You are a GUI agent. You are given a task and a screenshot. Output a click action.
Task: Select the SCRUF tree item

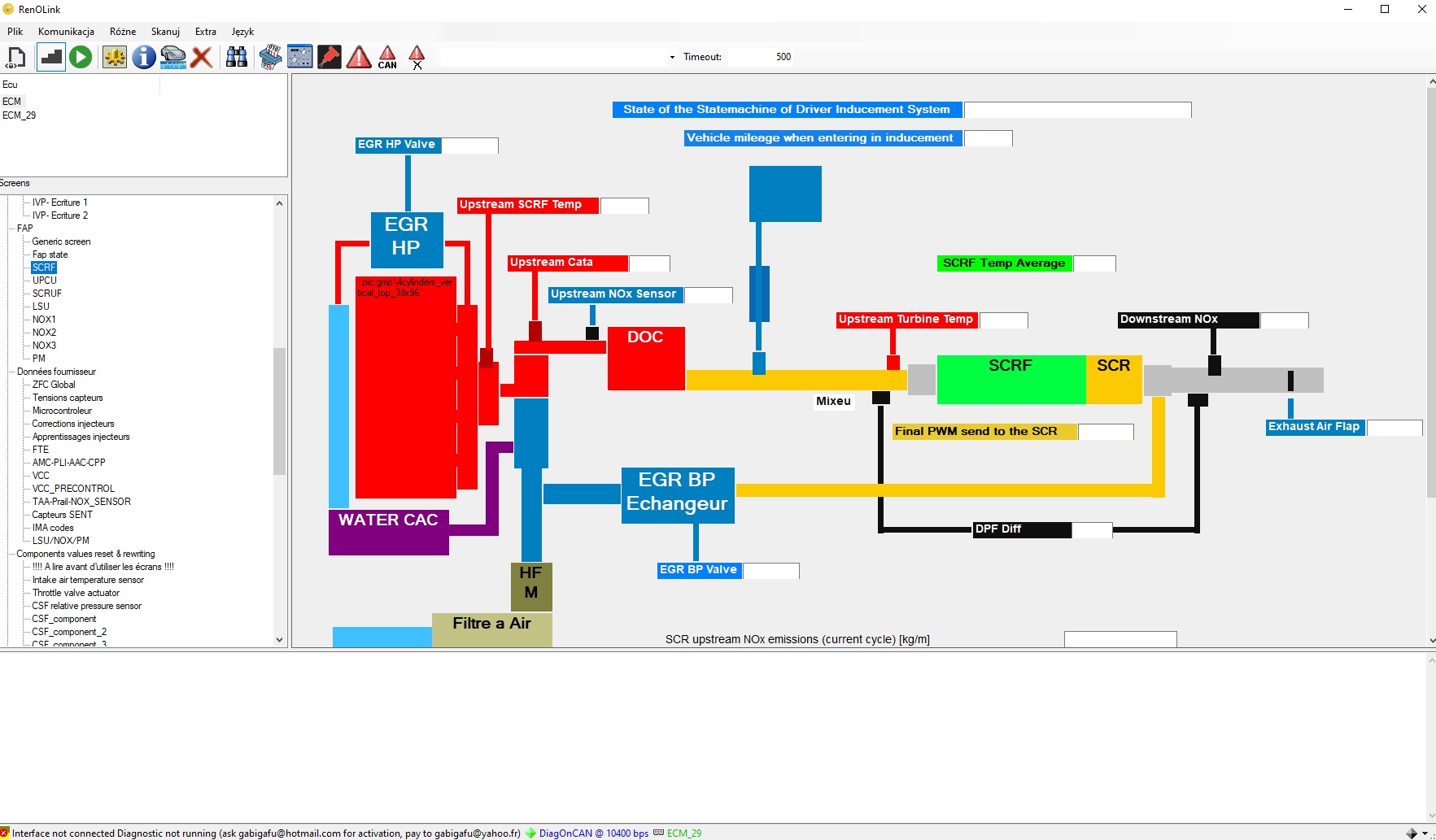point(47,294)
